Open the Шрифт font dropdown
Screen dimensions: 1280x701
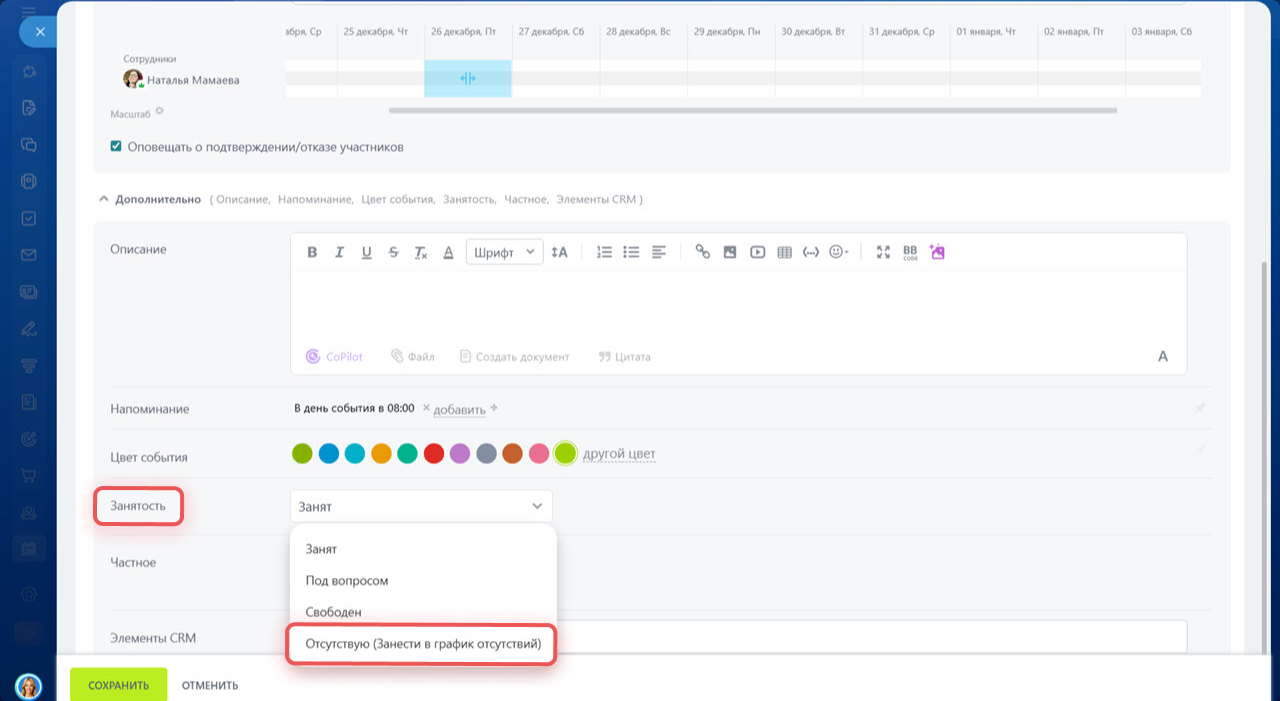pos(505,252)
